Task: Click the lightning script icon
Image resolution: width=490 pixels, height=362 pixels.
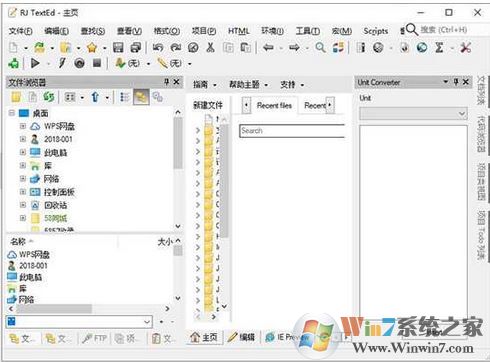Action: click(x=62, y=63)
